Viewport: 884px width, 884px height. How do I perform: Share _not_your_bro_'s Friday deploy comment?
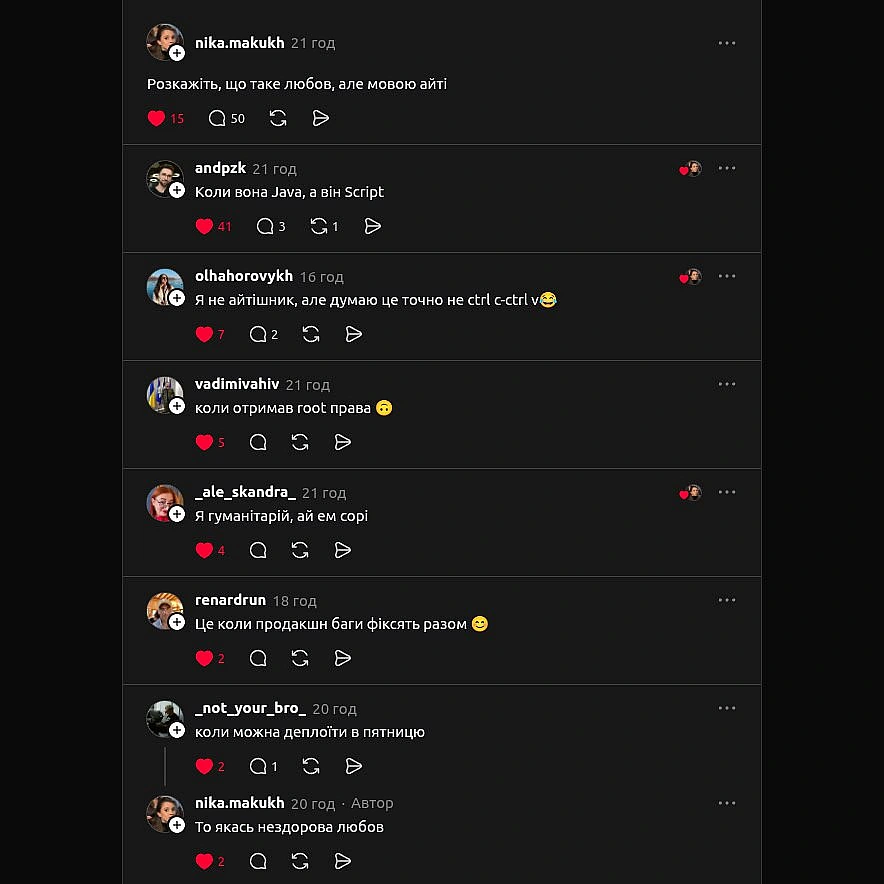pos(353,766)
